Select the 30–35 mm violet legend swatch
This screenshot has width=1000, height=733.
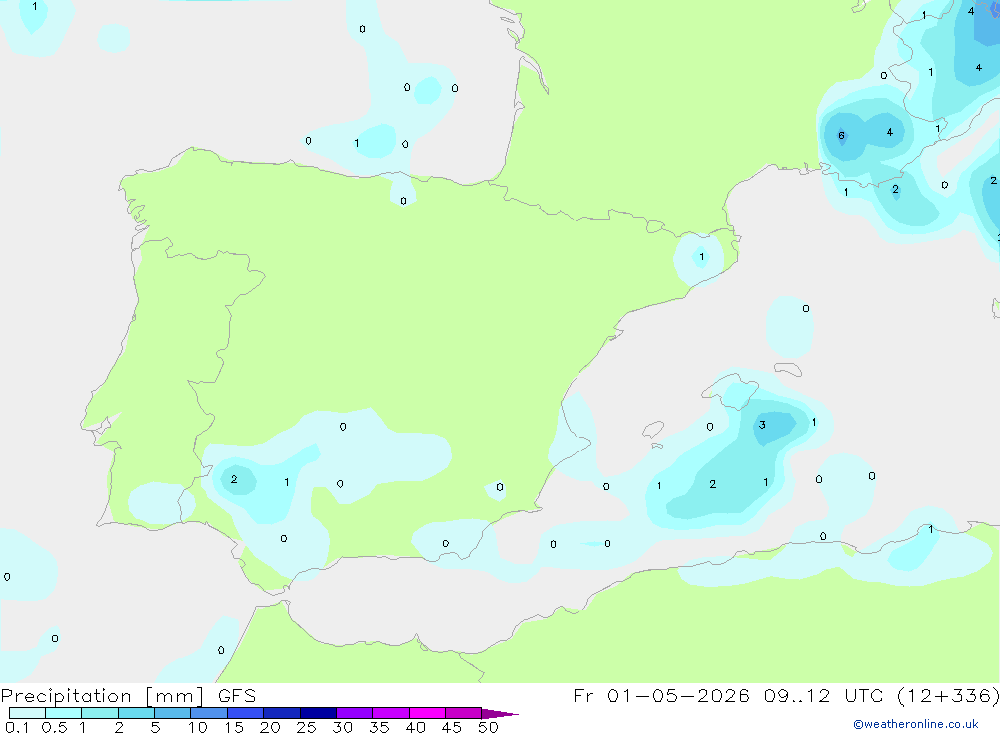click(x=354, y=713)
